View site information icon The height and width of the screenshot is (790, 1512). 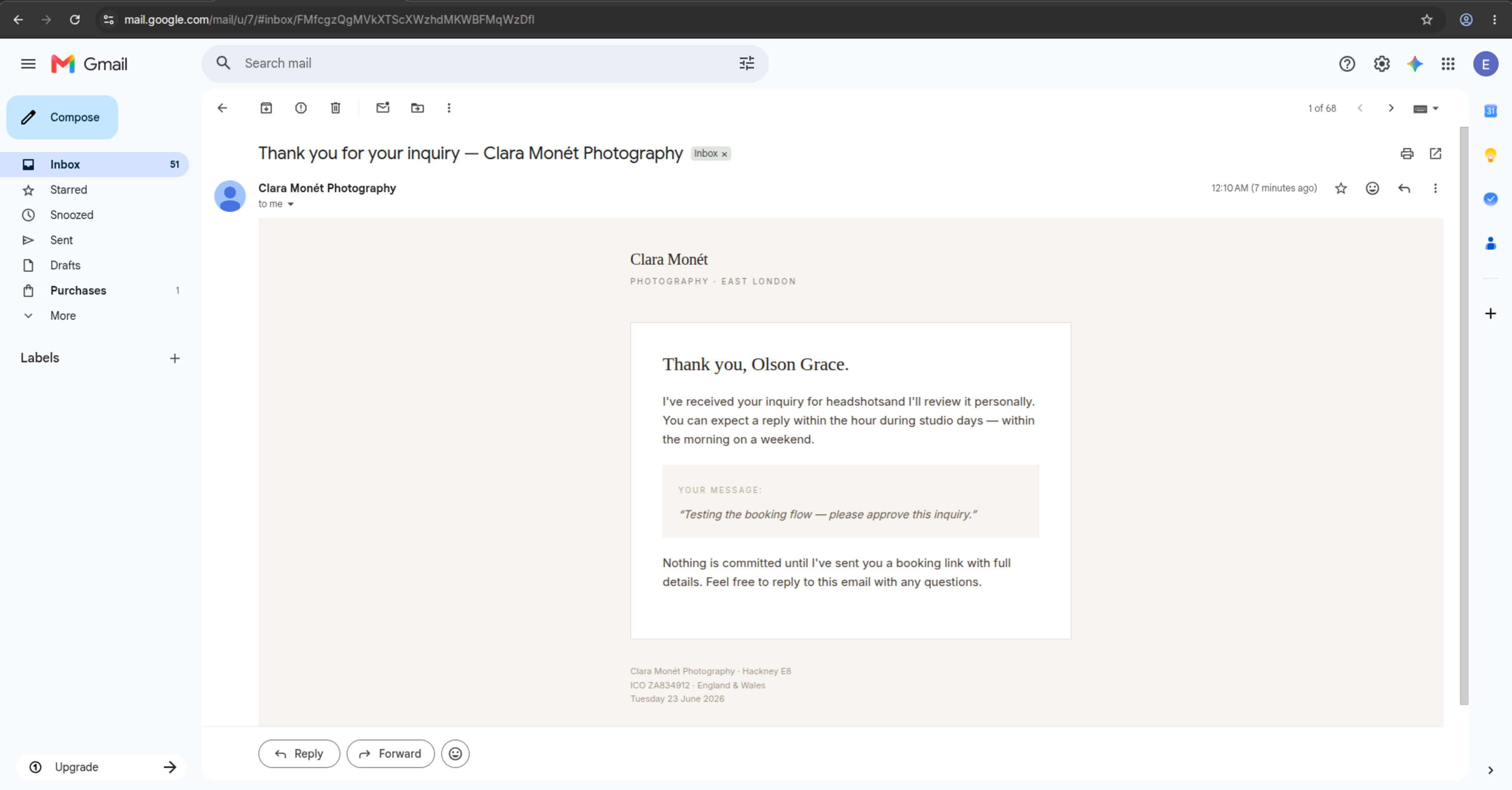coord(108,19)
